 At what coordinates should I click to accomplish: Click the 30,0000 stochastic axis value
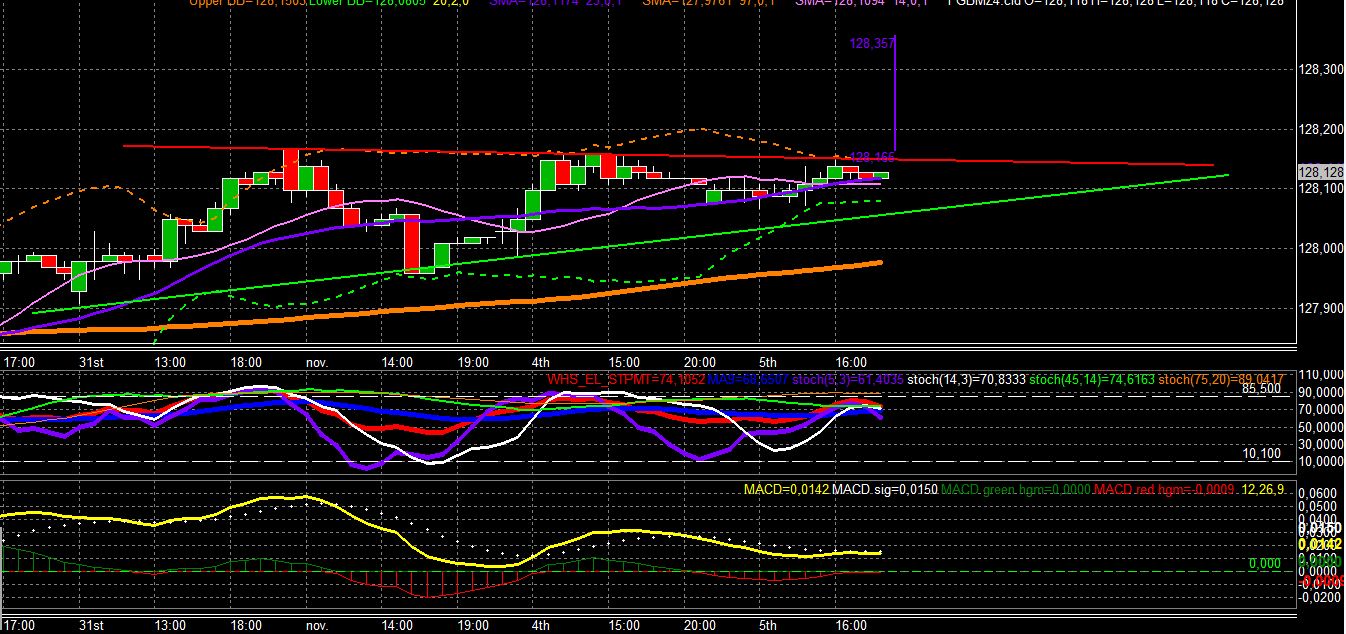1321,443
